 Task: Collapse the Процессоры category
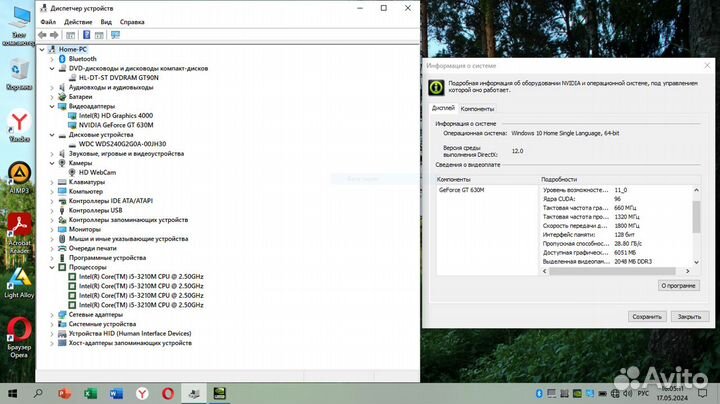click(x=52, y=267)
